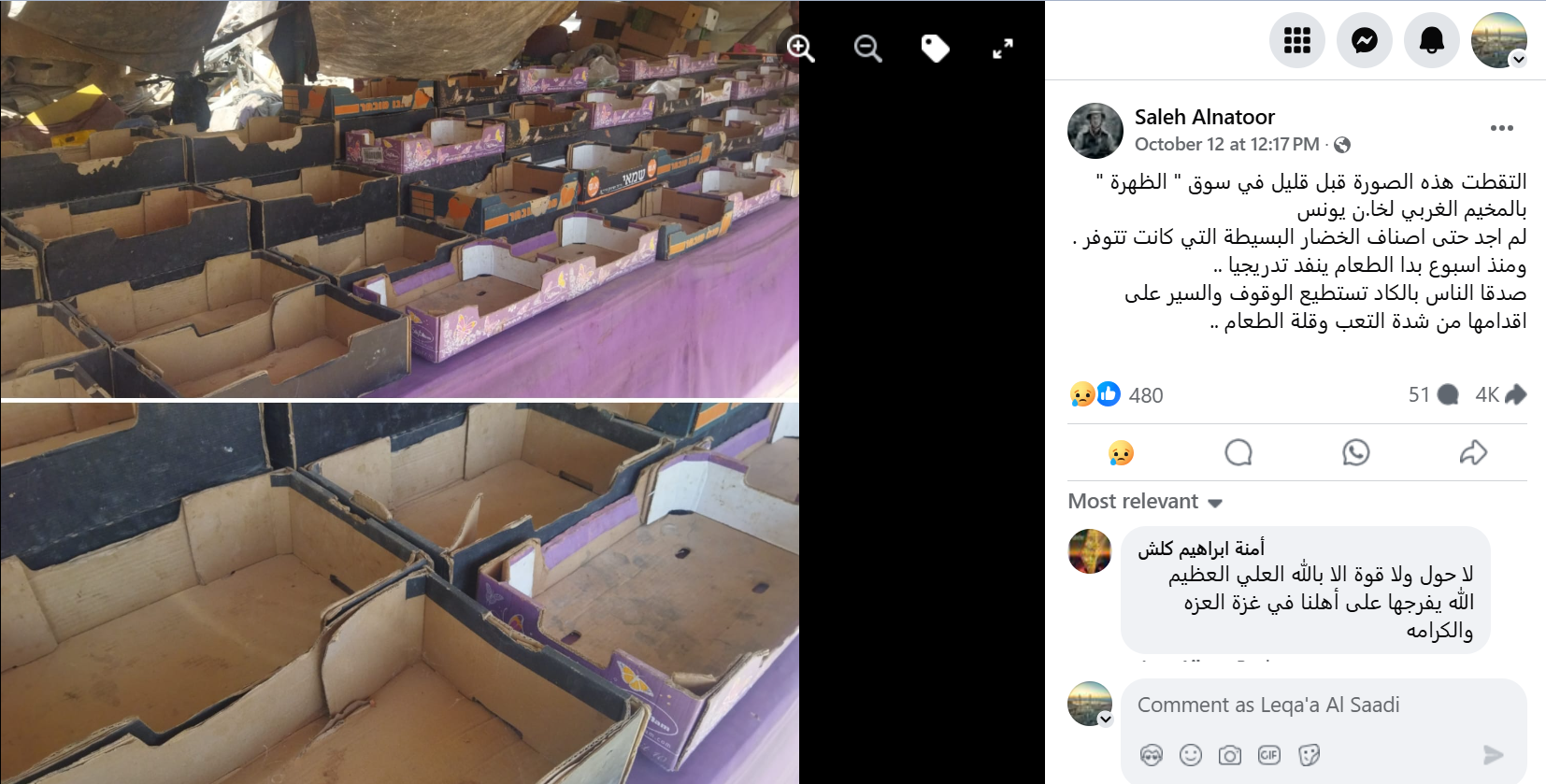Expand the Most relevant comment sort
Viewport: 1546px width, 784px height.
tap(1145, 502)
